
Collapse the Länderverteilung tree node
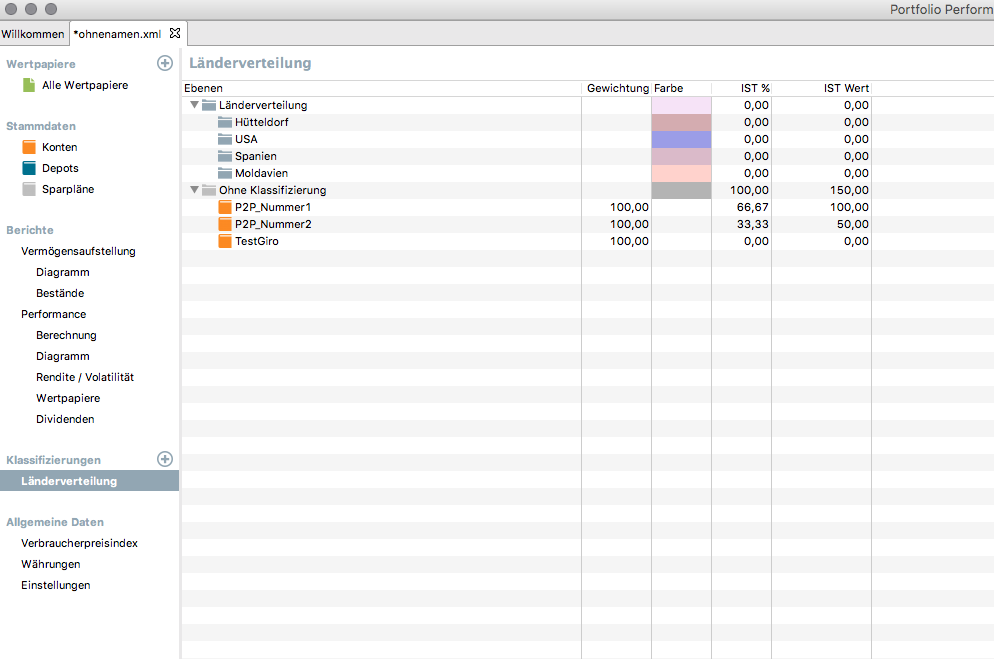[x=195, y=105]
